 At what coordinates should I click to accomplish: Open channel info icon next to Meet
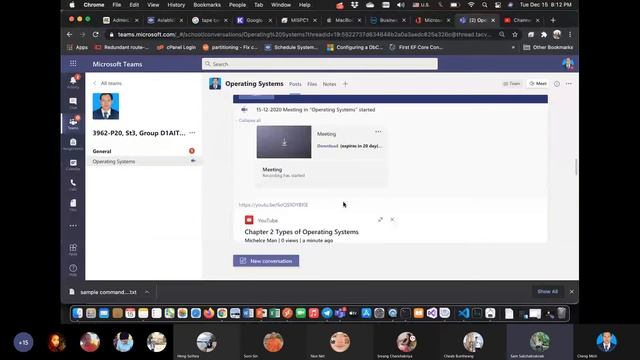(x=557, y=84)
